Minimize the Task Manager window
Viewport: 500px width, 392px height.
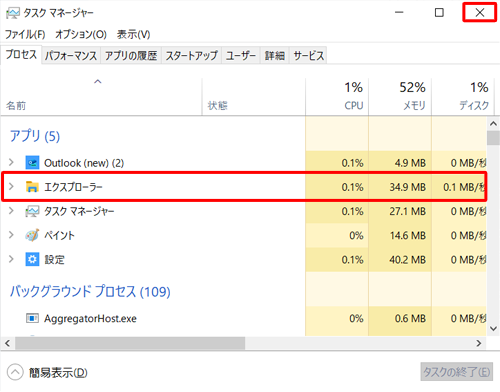[399, 13]
